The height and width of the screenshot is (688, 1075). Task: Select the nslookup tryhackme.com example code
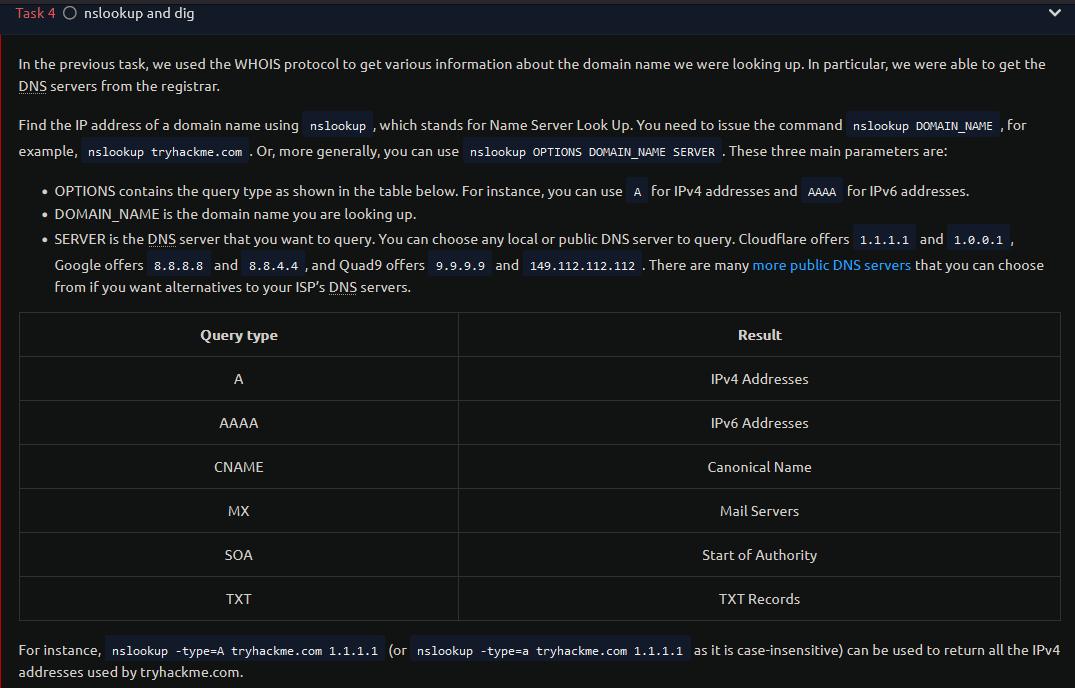click(165, 151)
